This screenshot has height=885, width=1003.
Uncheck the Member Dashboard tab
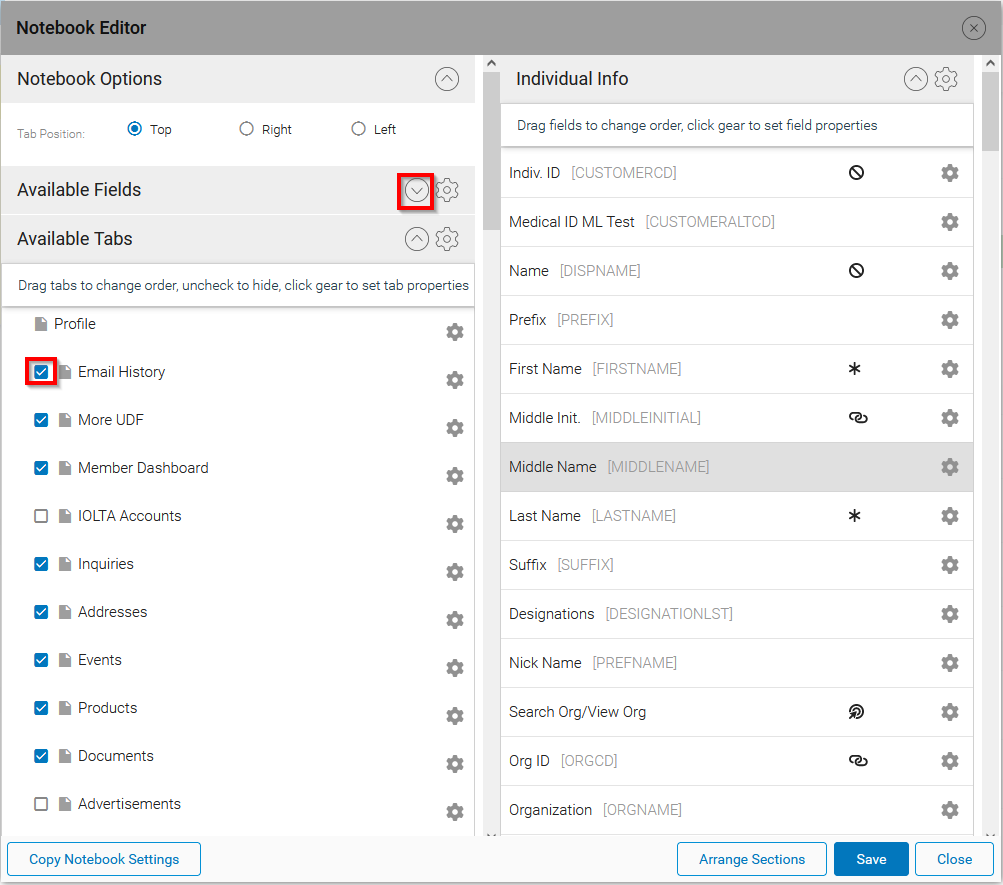41,468
